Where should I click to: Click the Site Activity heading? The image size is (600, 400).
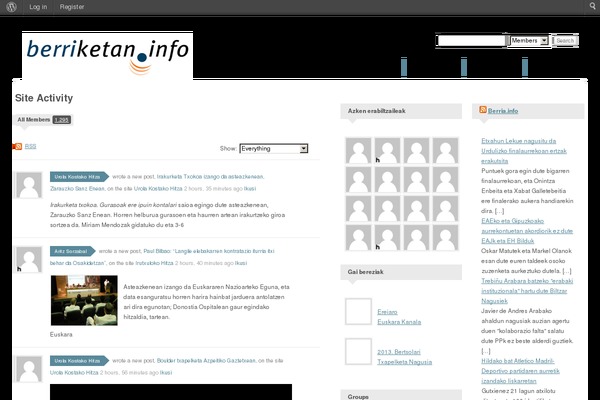tap(44, 98)
